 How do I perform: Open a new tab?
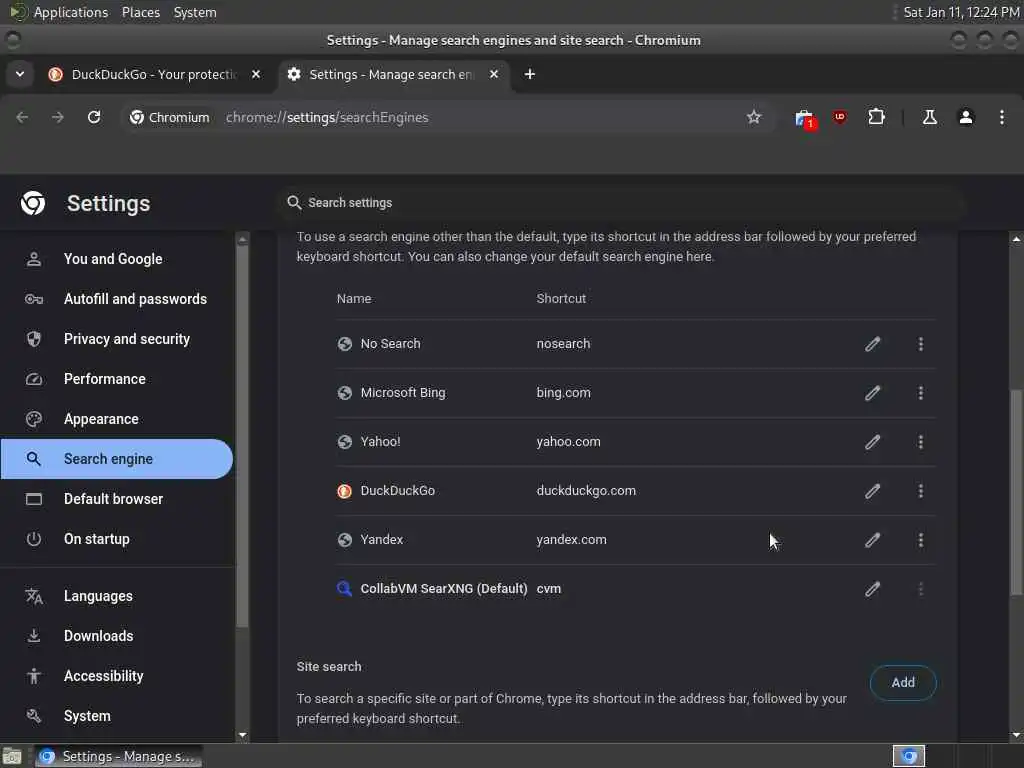pos(530,74)
